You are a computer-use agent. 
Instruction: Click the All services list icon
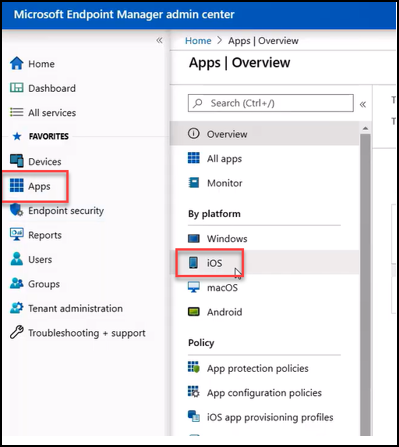tap(17, 112)
